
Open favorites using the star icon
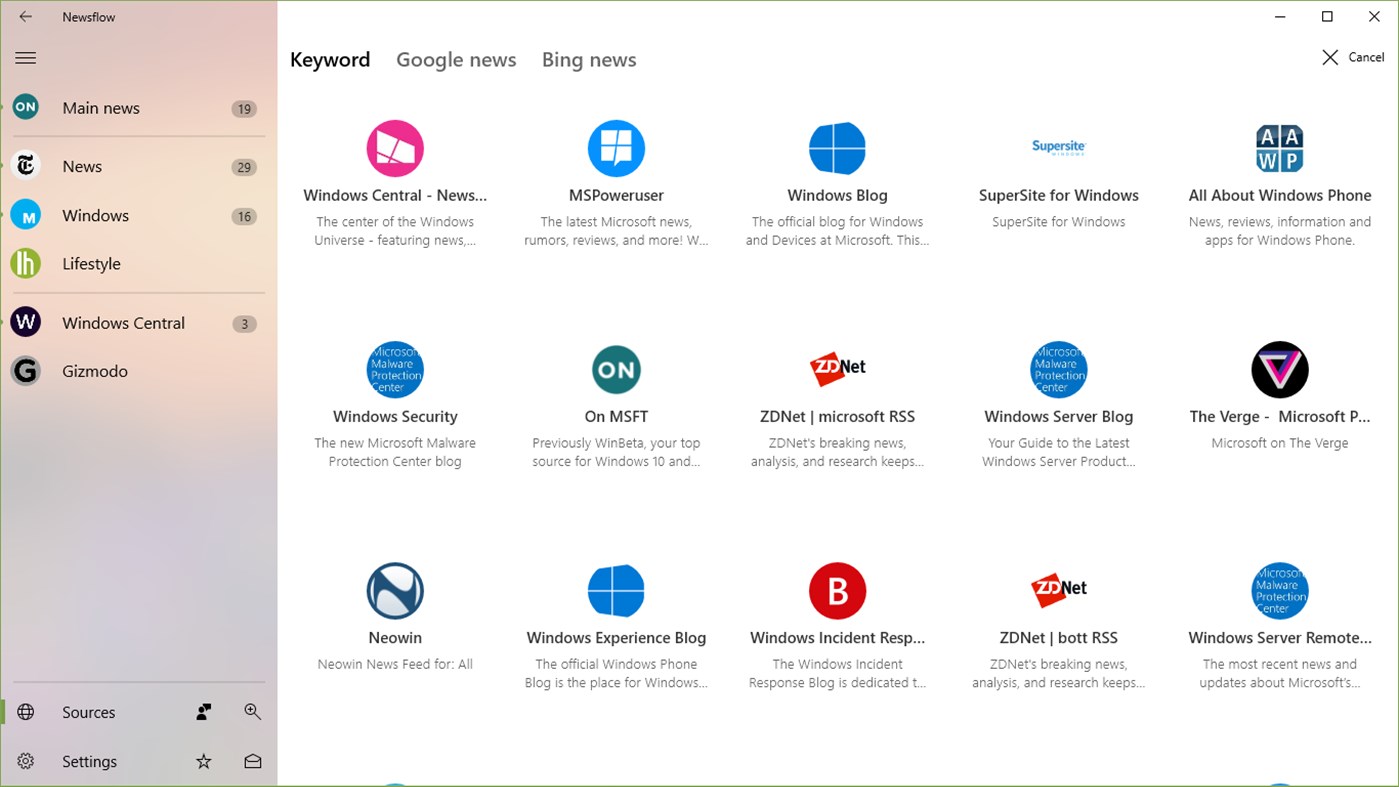point(203,761)
